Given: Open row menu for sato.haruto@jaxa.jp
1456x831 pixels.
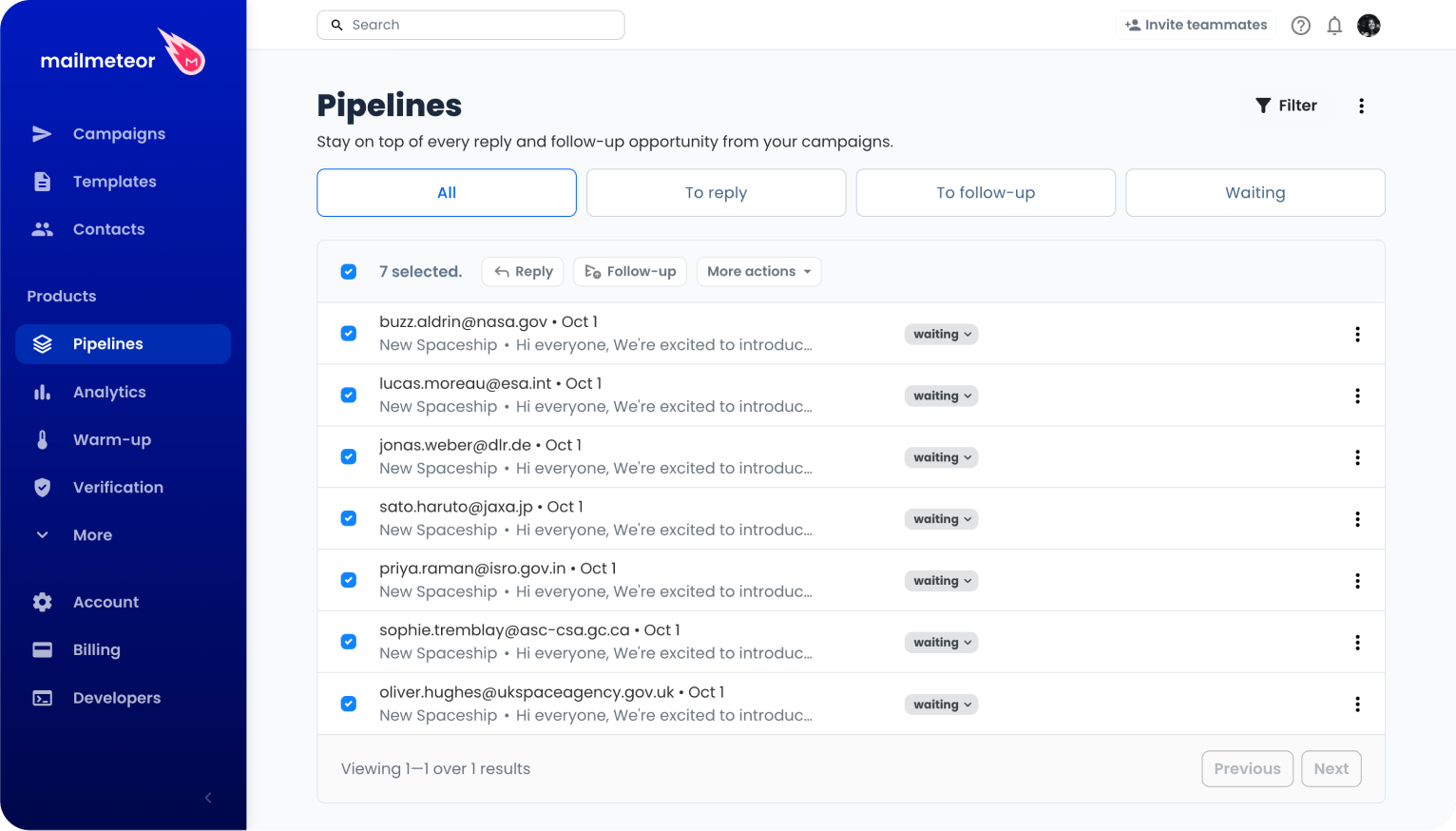Looking at the screenshot, I should (1357, 519).
